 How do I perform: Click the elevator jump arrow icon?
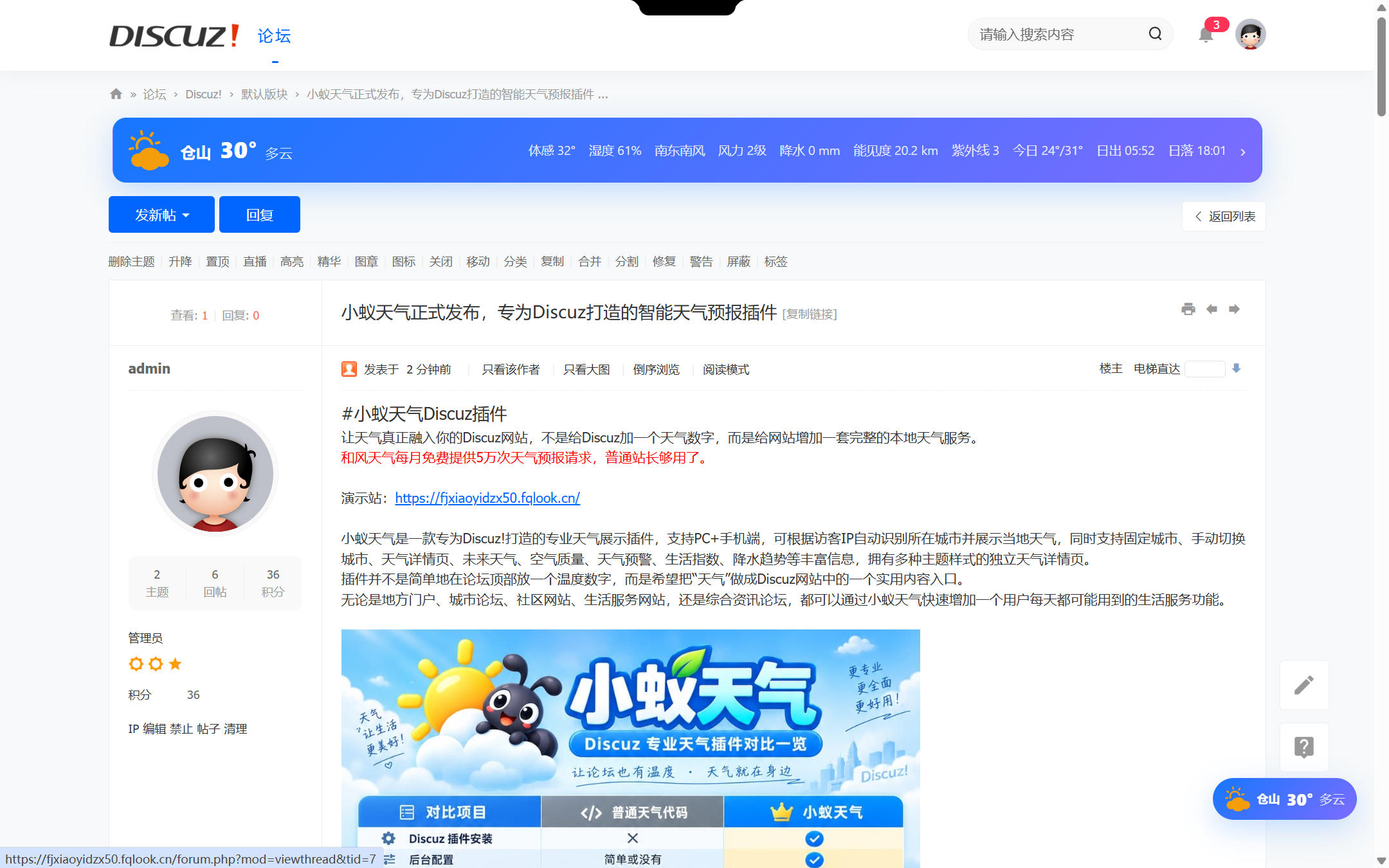(x=1236, y=368)
